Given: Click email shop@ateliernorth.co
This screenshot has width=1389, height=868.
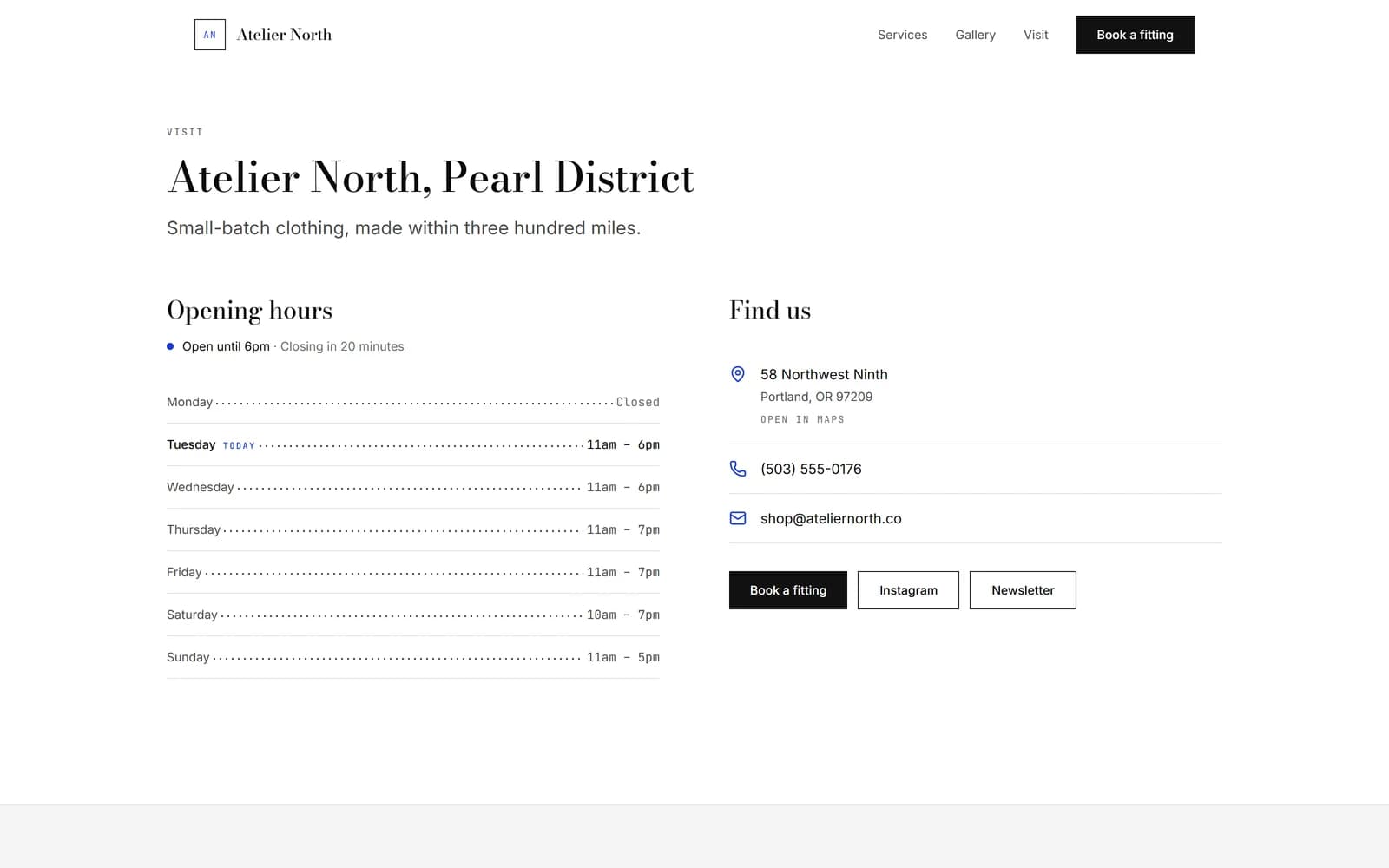Looking at the screenshot, I should click(831, 518).
